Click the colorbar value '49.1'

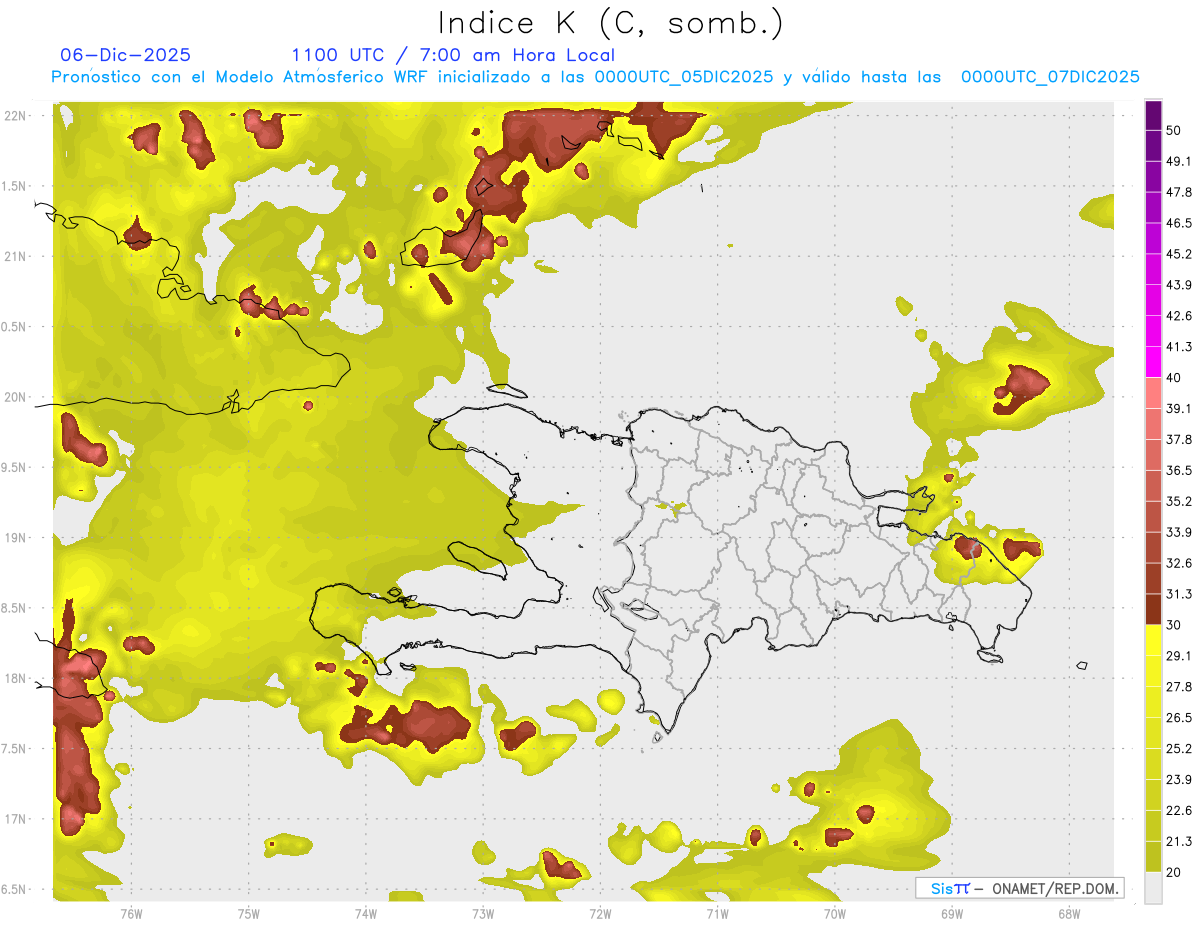coord(1179,161)
